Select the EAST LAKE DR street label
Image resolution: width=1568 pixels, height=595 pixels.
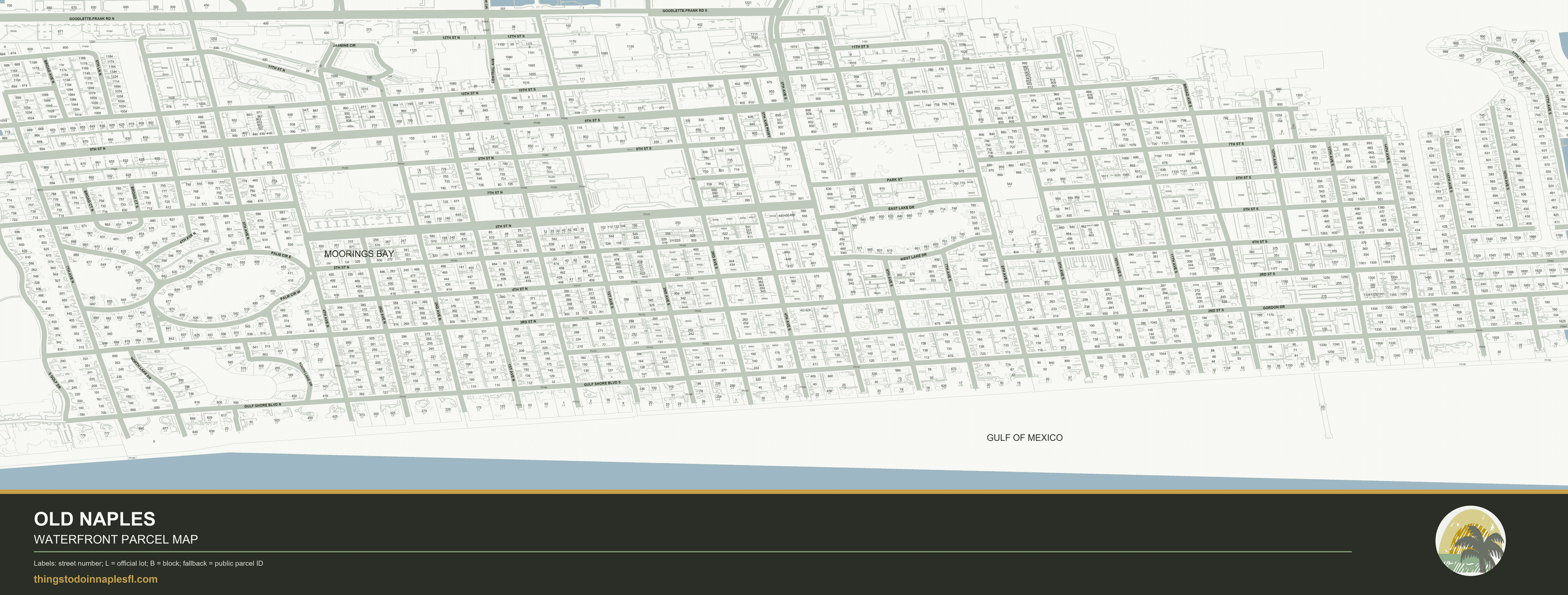[901, 208]
